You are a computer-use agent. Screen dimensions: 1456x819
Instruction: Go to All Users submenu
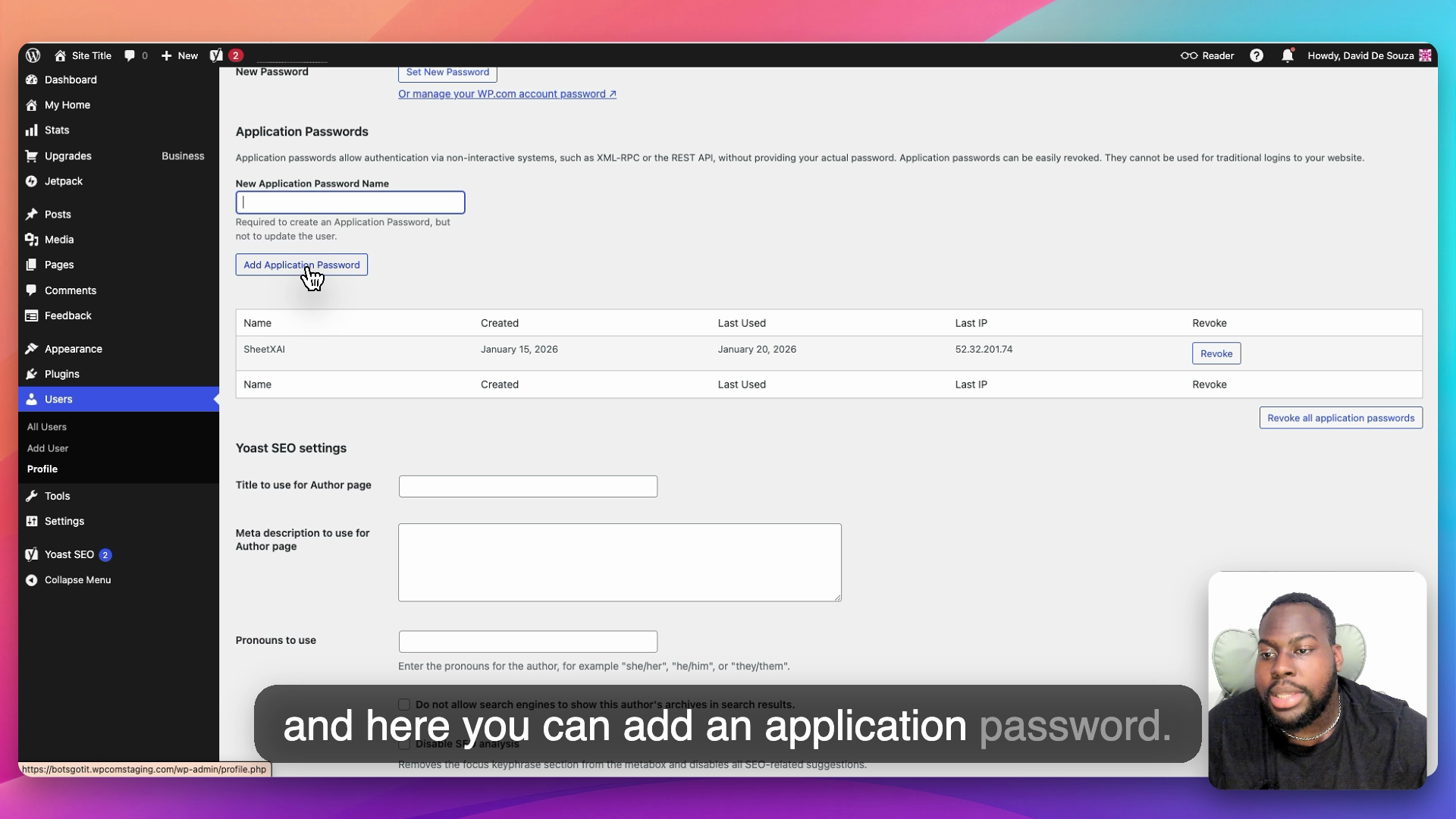point(47,427)
